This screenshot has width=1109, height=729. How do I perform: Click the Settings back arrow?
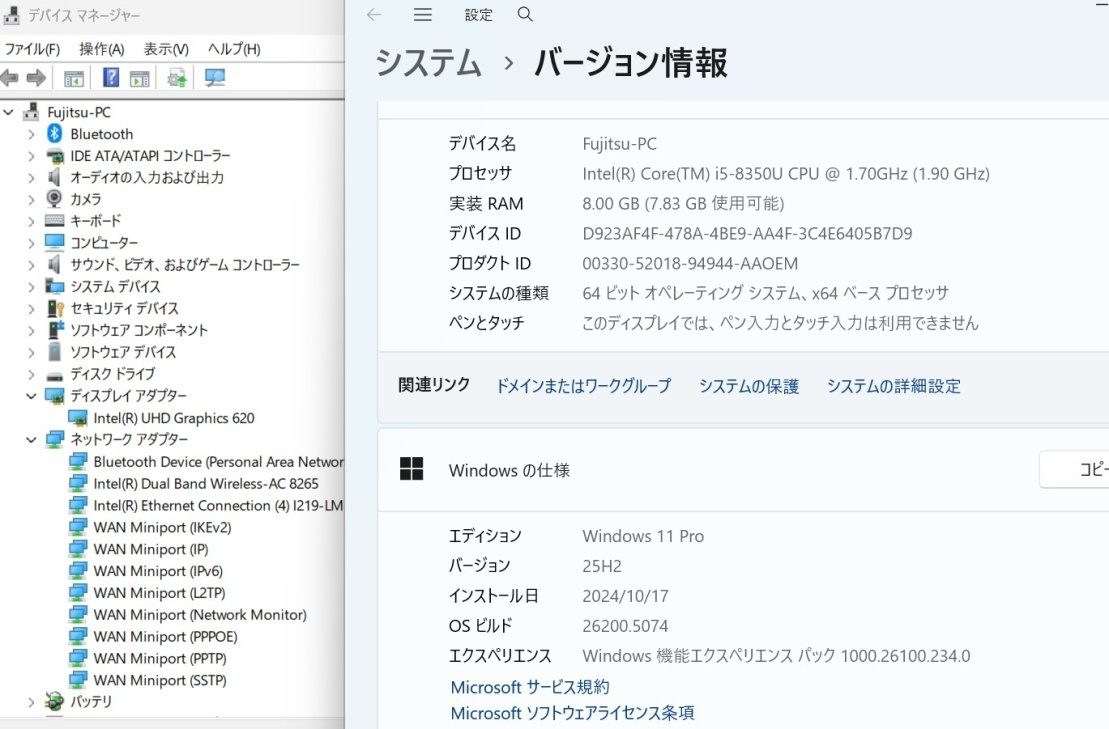point(374,15)
